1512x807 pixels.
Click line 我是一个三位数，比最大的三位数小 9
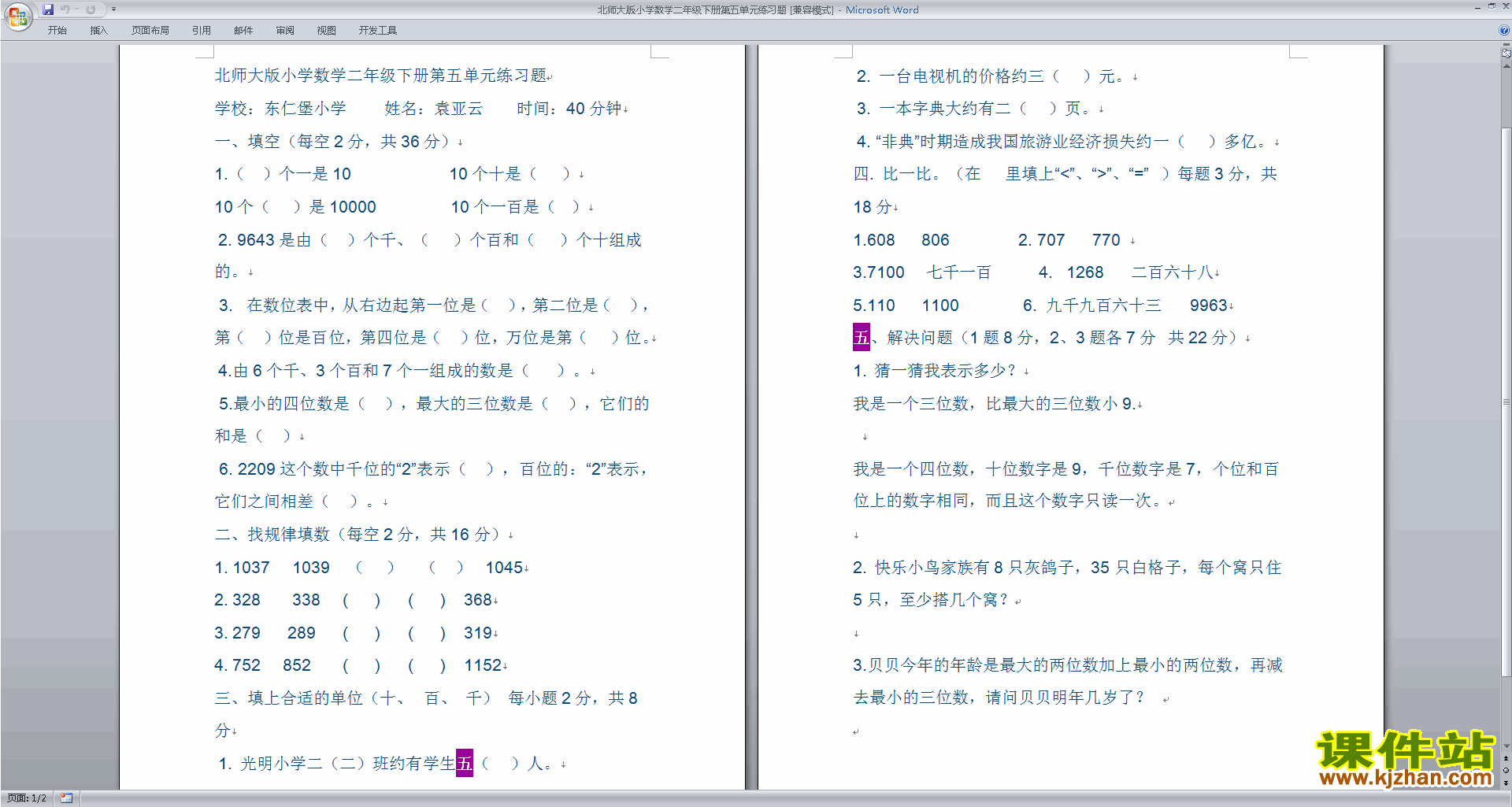click(994, 404)
